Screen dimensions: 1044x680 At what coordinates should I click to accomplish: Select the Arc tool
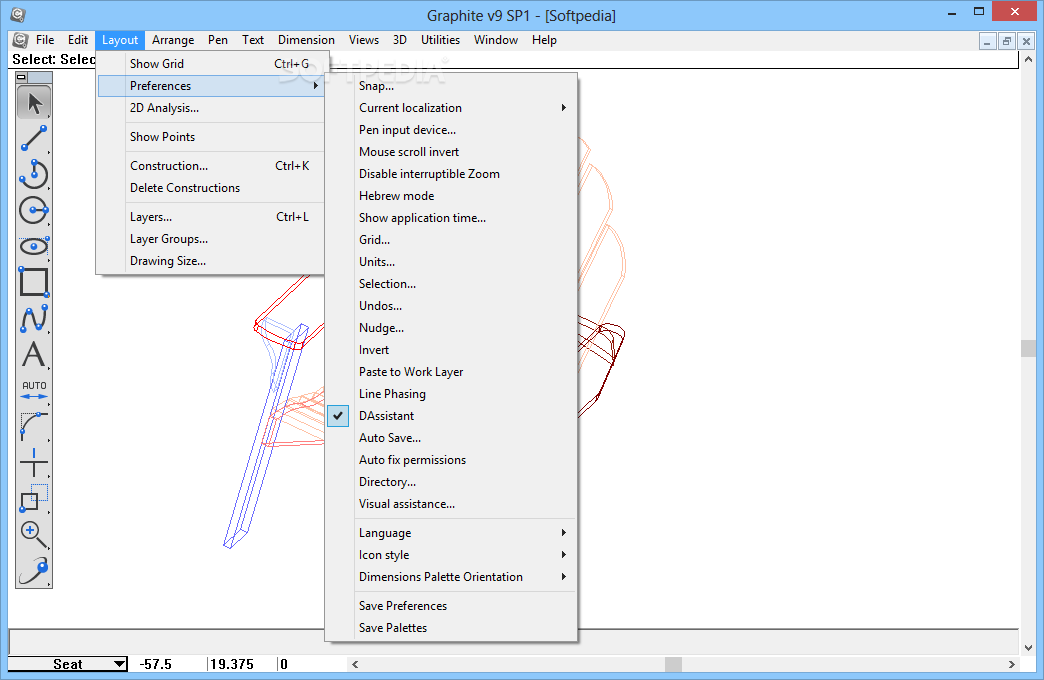[34, 174]
